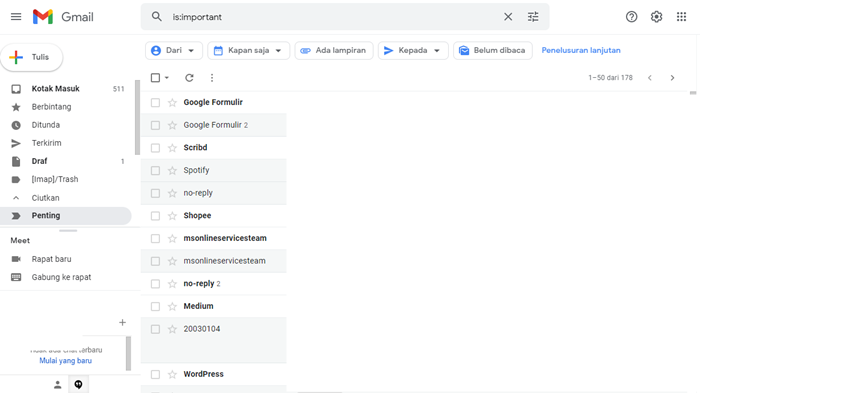860x393 pixels.
Task: Star the Scribd email
Action: click(x=172, y=148)
